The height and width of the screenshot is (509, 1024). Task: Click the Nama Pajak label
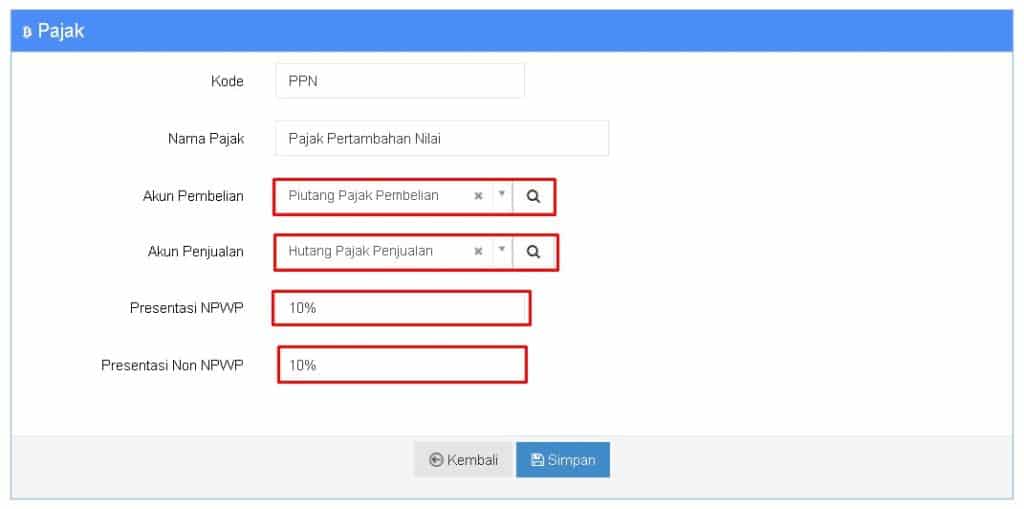click(206, 139)
